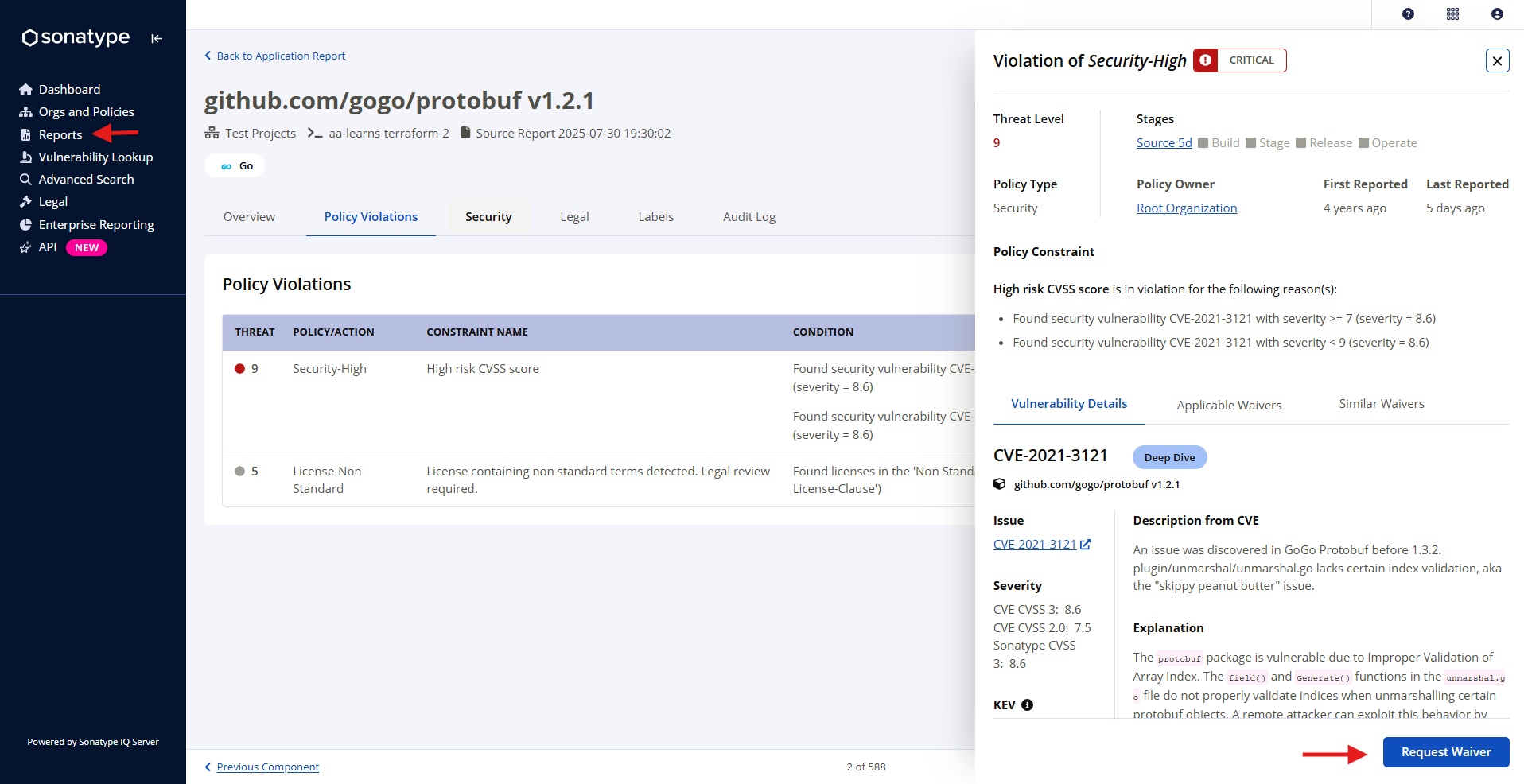Open the apps grid icon

[1452, 14]
